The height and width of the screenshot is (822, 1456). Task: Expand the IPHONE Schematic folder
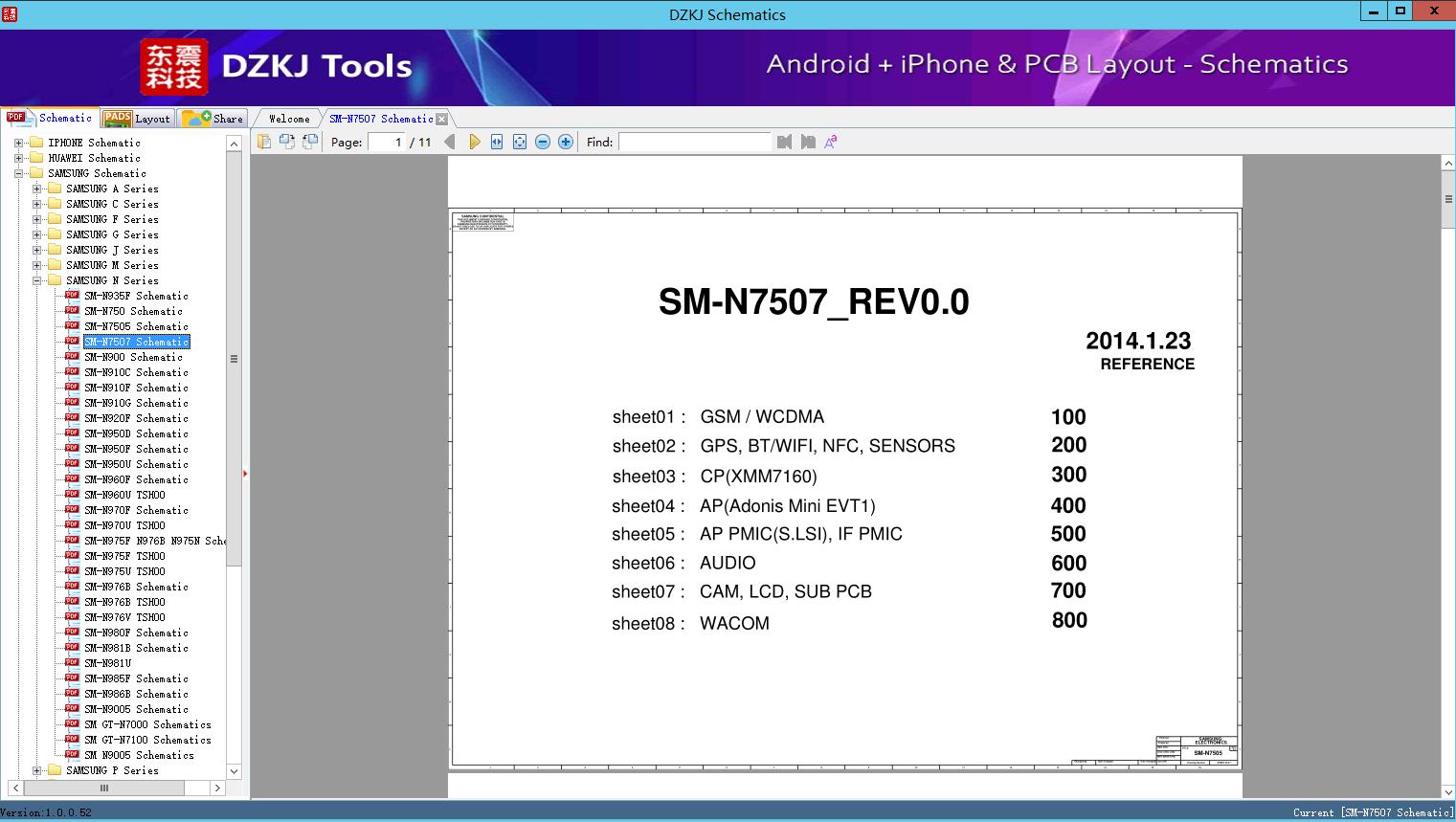[x=18, y=143]
